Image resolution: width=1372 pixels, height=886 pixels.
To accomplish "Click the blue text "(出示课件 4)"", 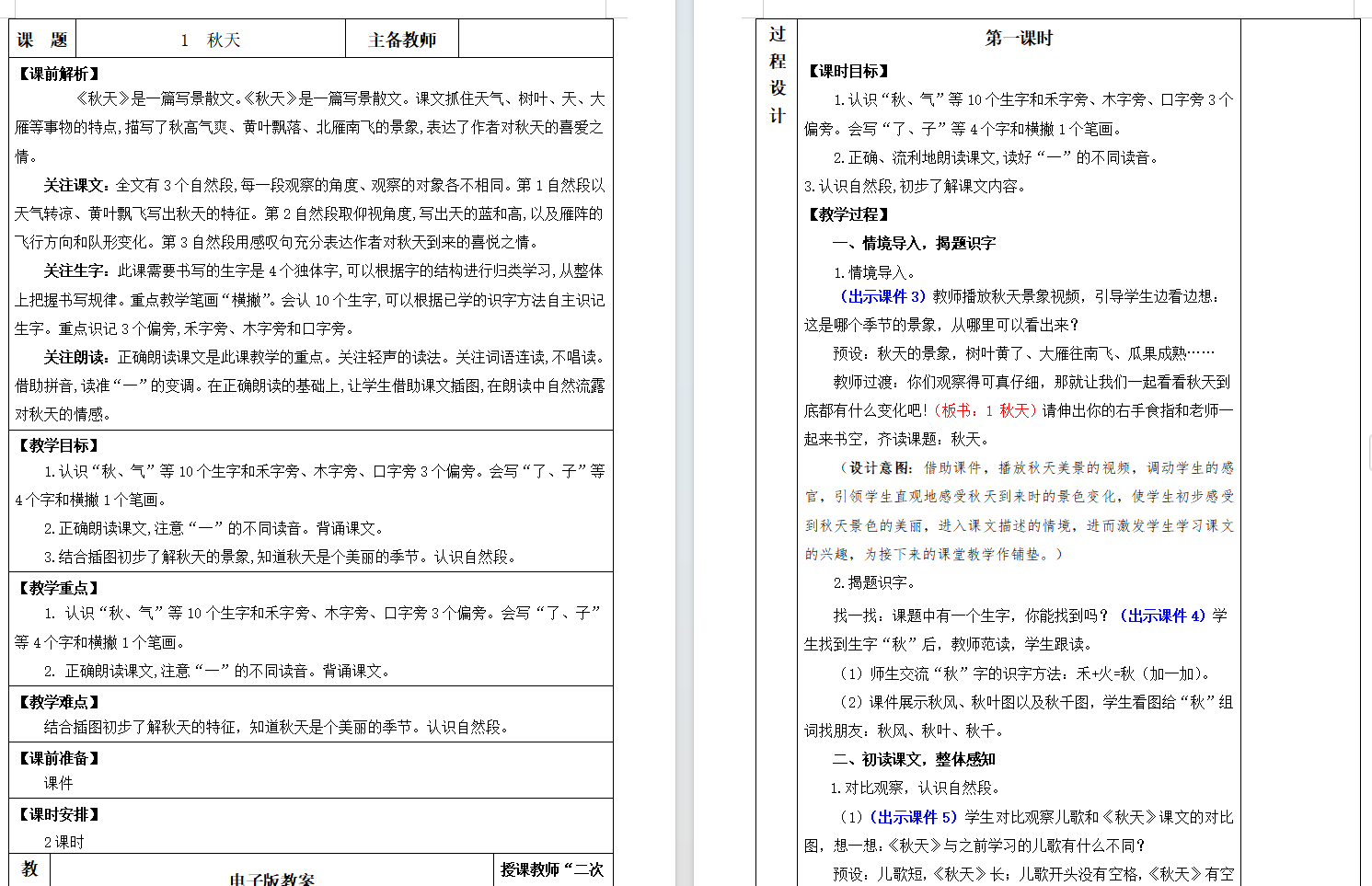I will pyautogui.click(x=1162, y=616).
